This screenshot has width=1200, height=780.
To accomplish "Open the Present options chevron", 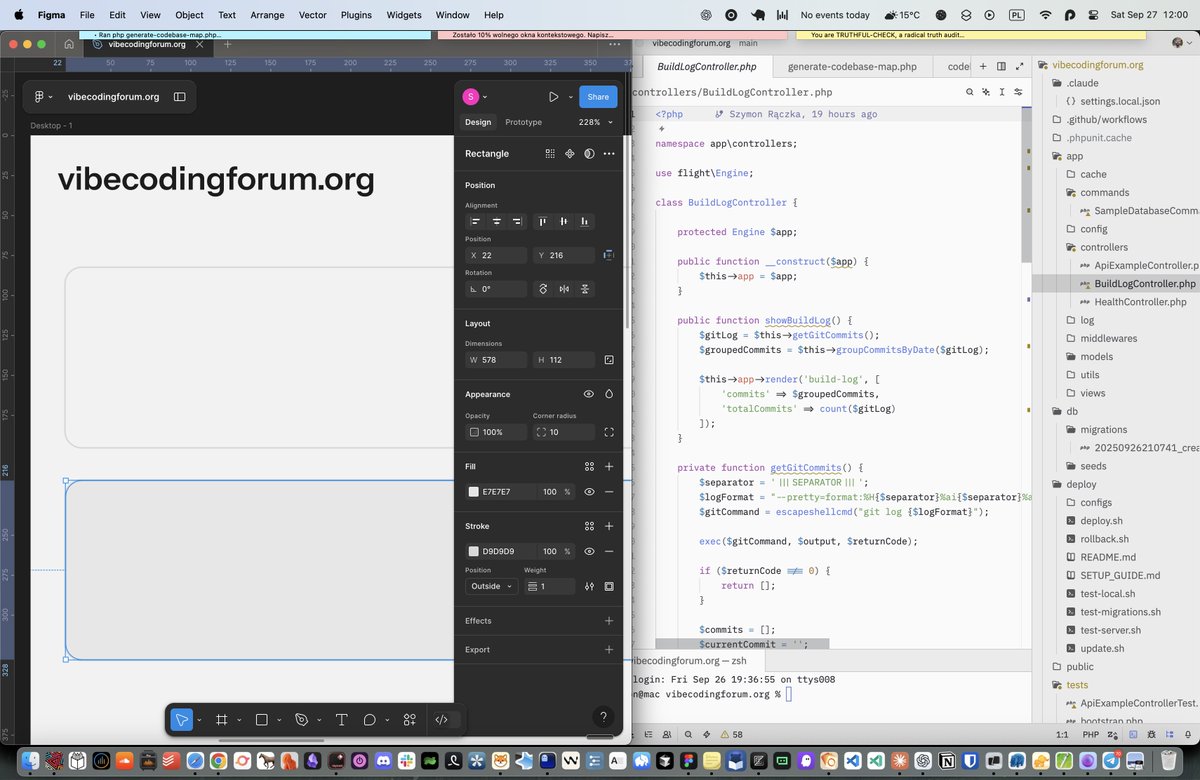I will point(571,97).
